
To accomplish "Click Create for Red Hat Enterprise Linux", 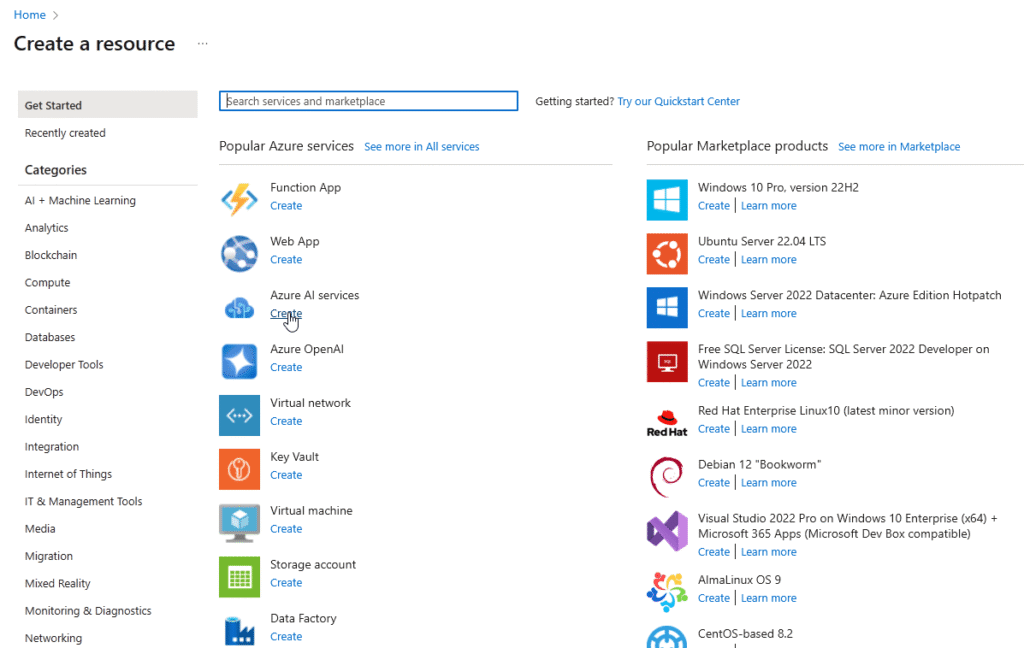I will [x=714, y=429].
